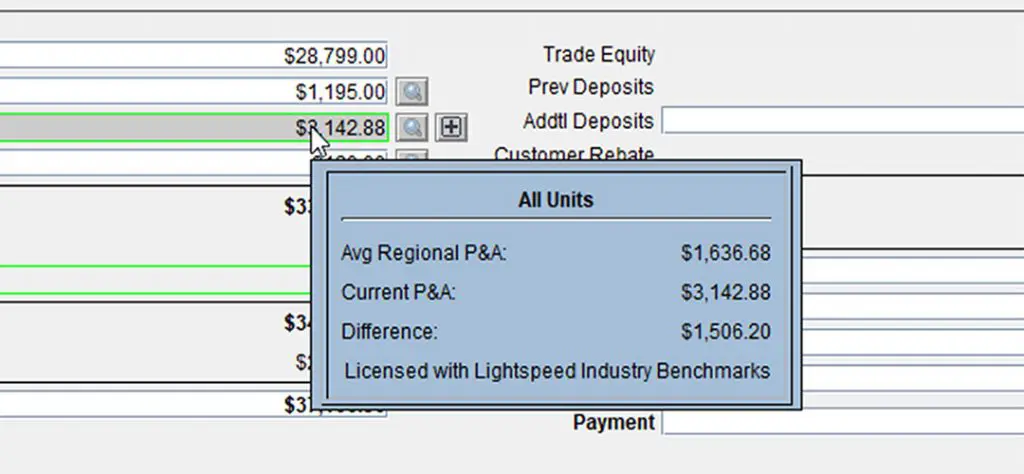
Task: Click the partially hidden magnifier below $3,142.88 row
Action: [x=411, y=156]
